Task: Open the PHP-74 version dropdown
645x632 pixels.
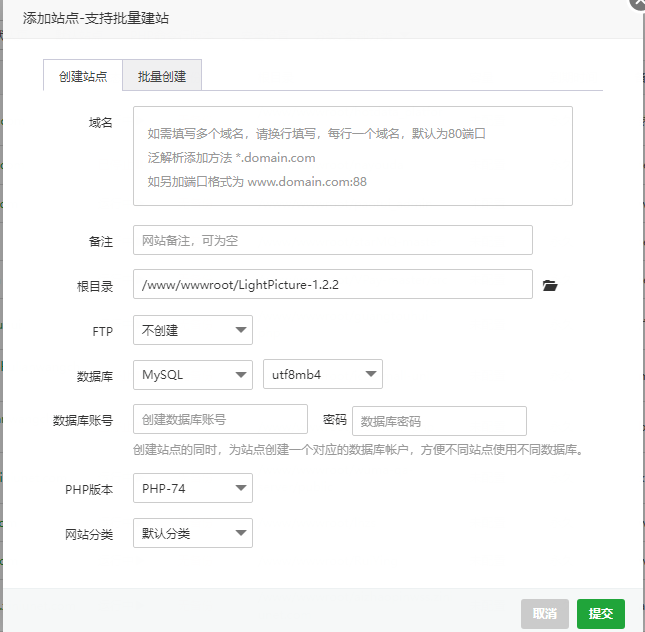Action: (193, 488)
